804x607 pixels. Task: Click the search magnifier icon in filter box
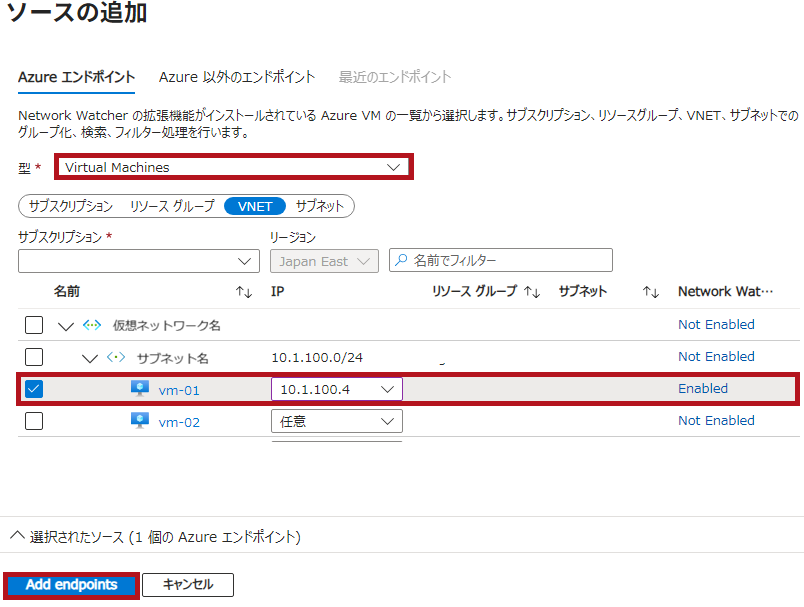(401, 260)
